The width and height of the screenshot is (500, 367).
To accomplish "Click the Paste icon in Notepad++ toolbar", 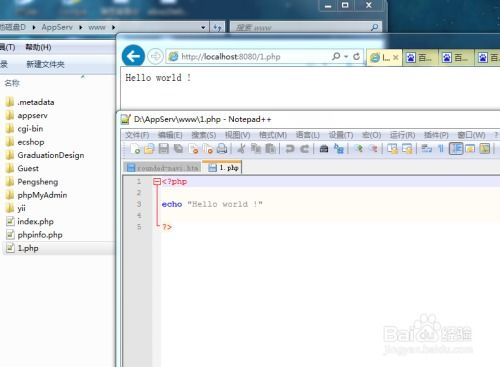I will tap(270, 149).
